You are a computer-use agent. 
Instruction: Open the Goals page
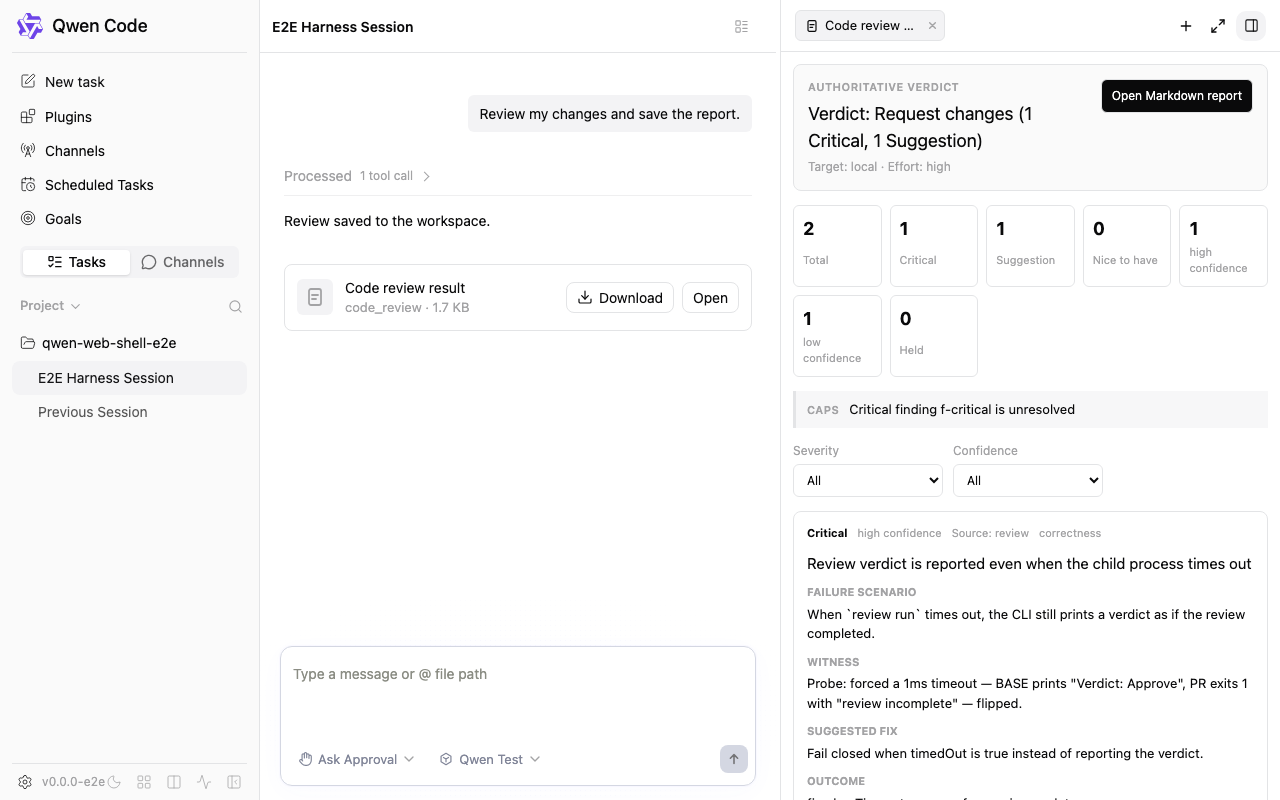(129, 218)
